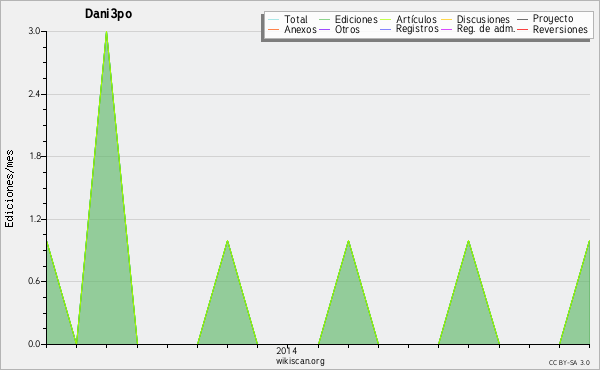Click the red Reversiones legend line swatch

[522, 29]
